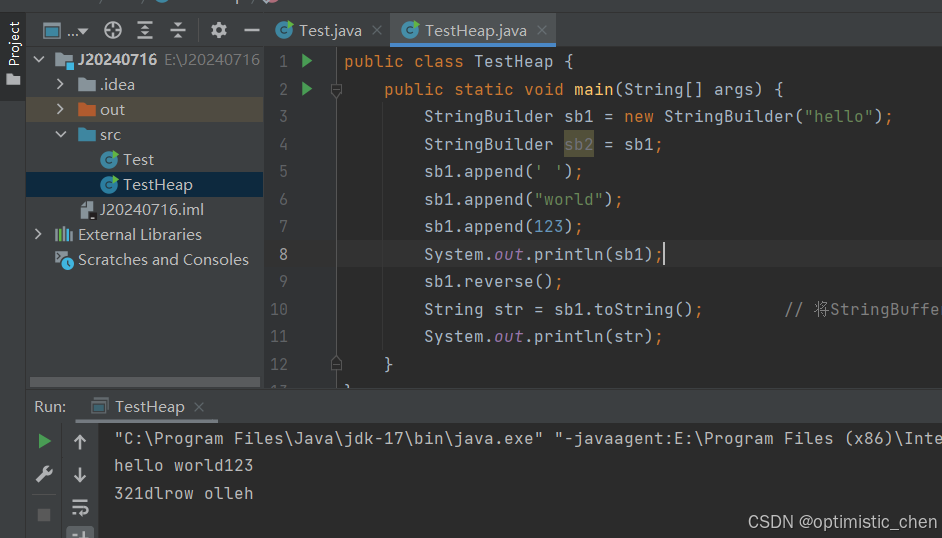Hide the Project panel with the minus icon
The image size is (942, 538).
point(252,30)
